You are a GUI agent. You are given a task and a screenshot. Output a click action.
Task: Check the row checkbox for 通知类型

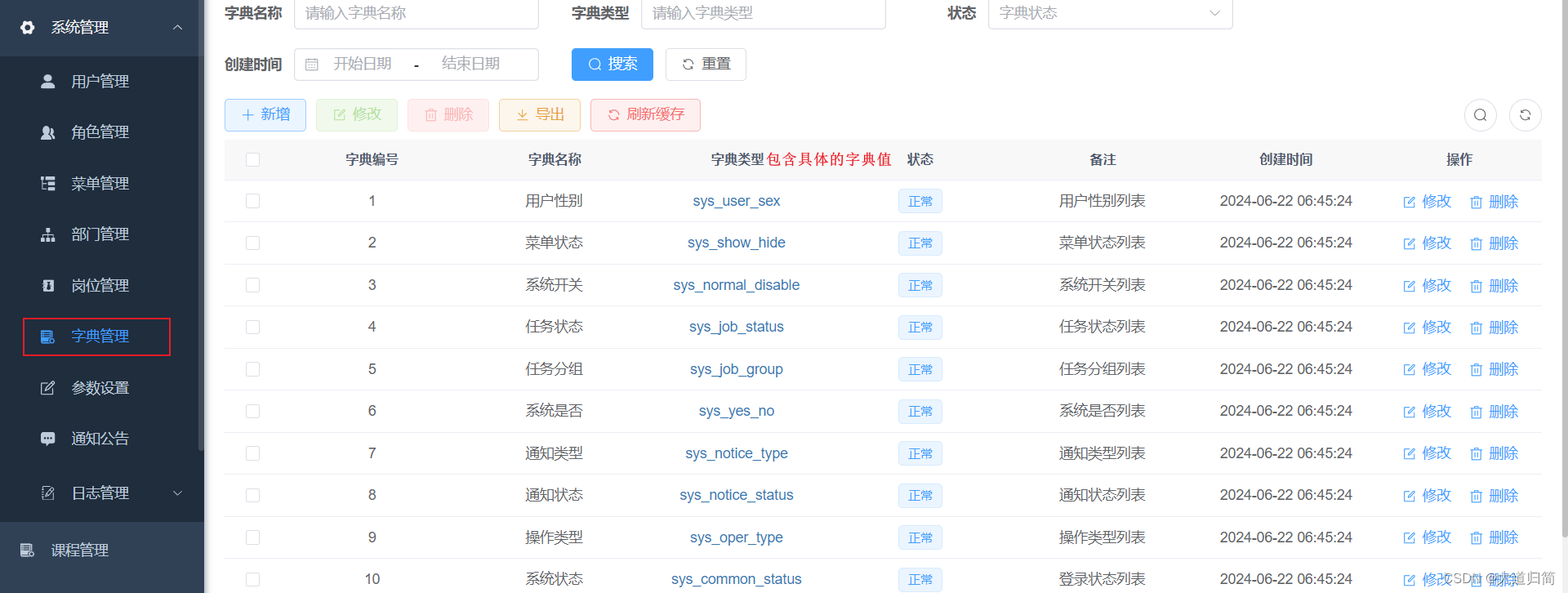click(x=252, y=453)
